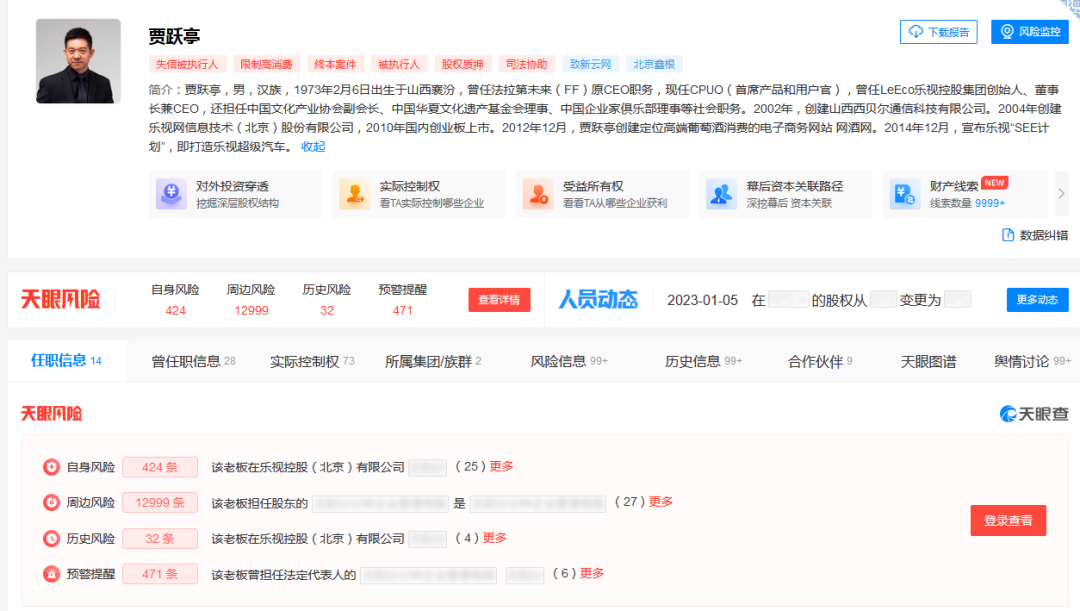Open the 财产线索 icon with NEW badge
Image resolution: width=1080 pixels, height=611 pixels.
903,192
